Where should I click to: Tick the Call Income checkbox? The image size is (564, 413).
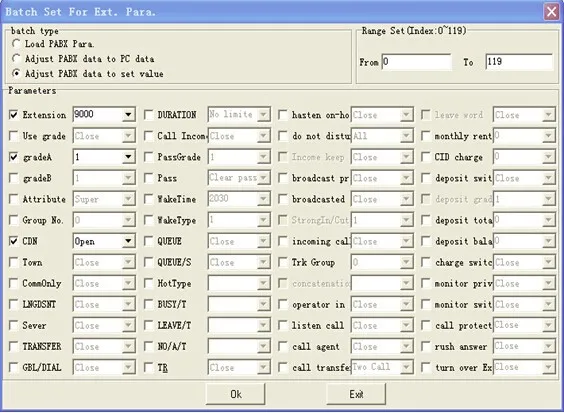(149, 136)
